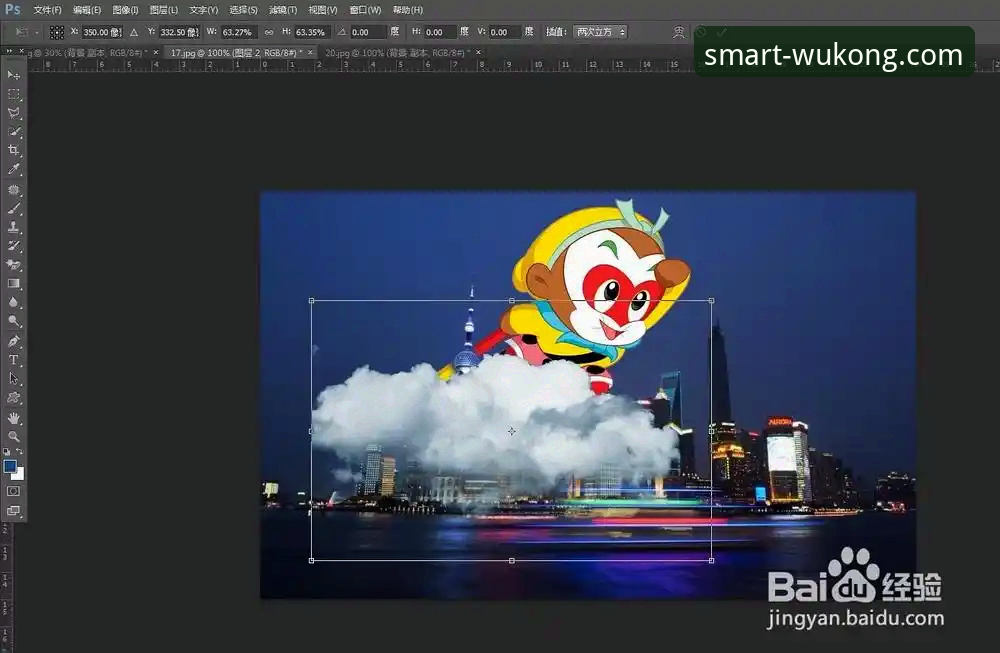The width and height of the screenshot is (1000, 653).
Task: Open the 帮助(H) menu
Action: pyautogui.click(x=408, y=10)
